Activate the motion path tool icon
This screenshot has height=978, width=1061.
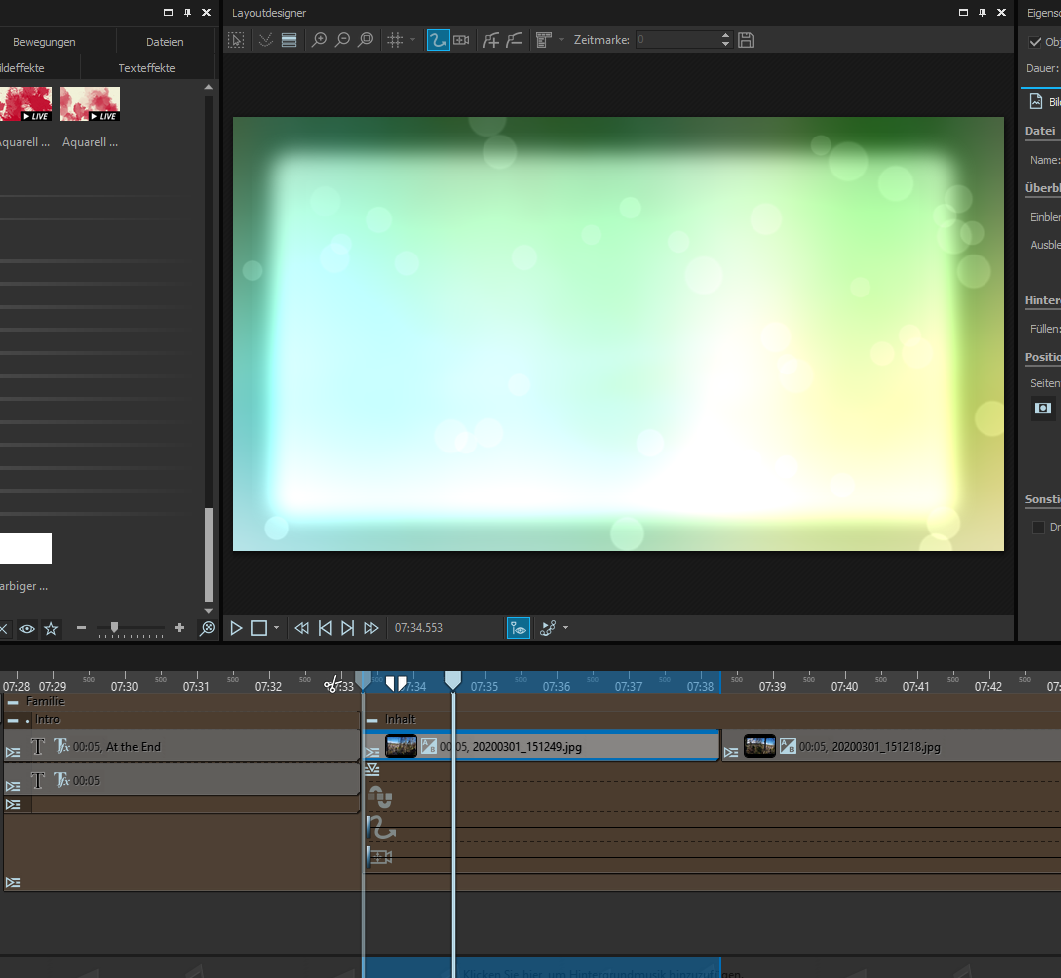[437, 40]
